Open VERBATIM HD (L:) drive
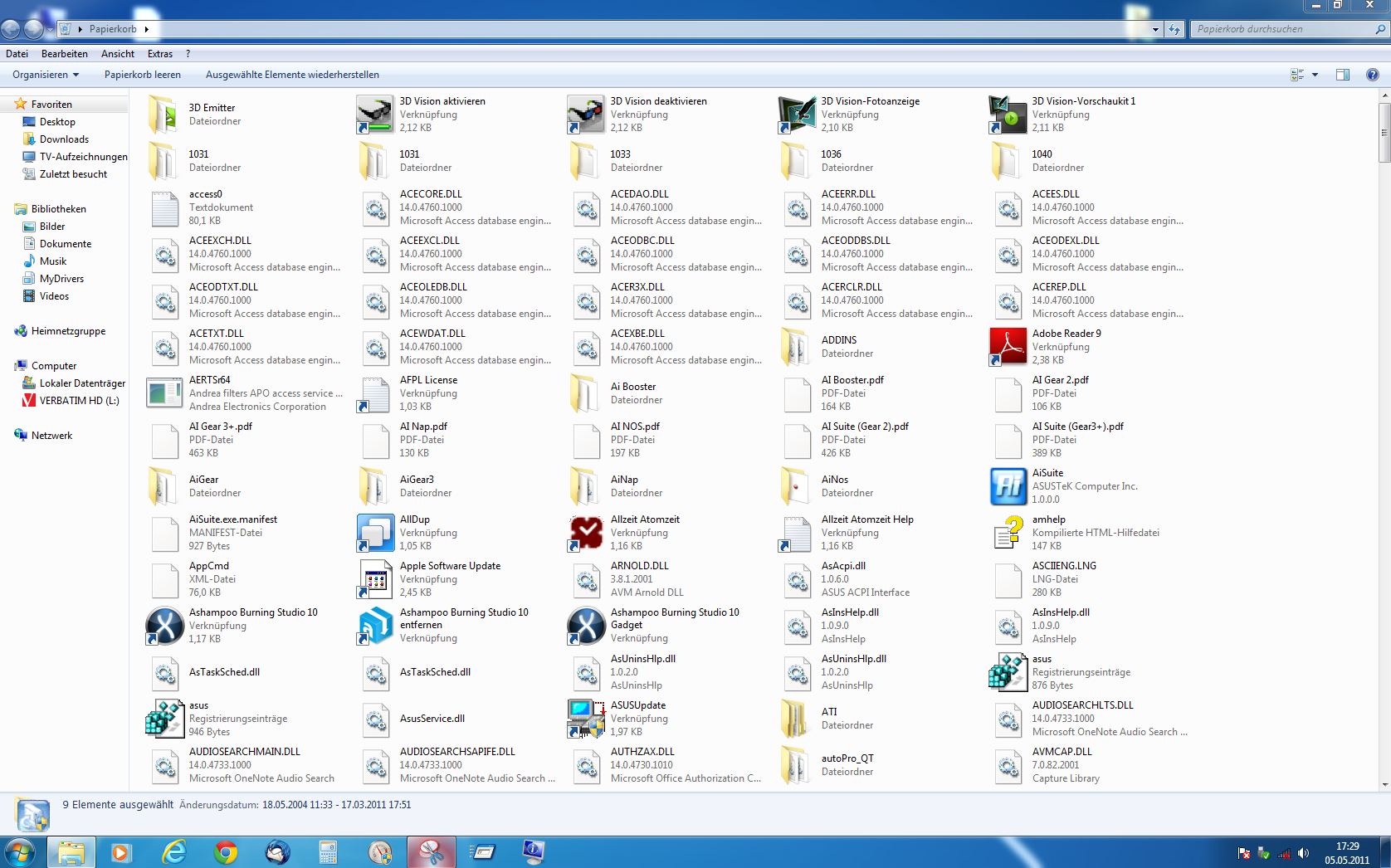Screen dimensions: 1391x868 [79, 401]
